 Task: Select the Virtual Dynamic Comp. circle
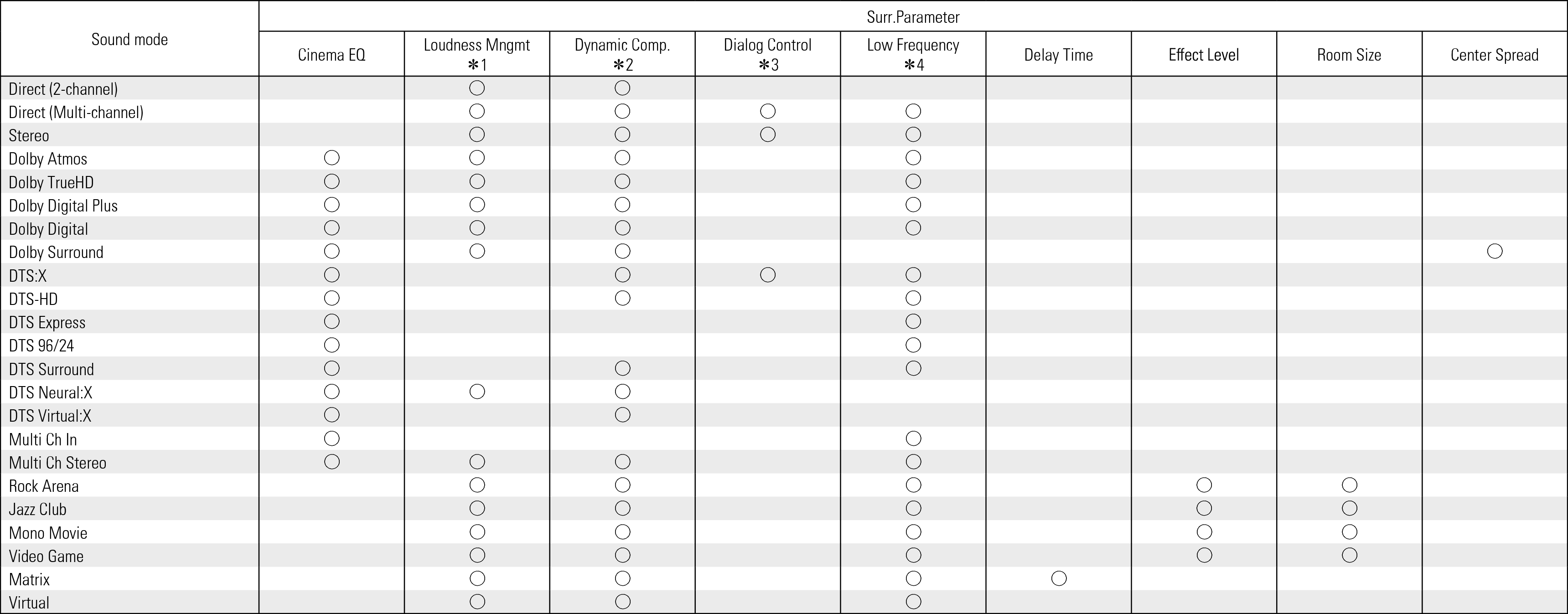622,602
